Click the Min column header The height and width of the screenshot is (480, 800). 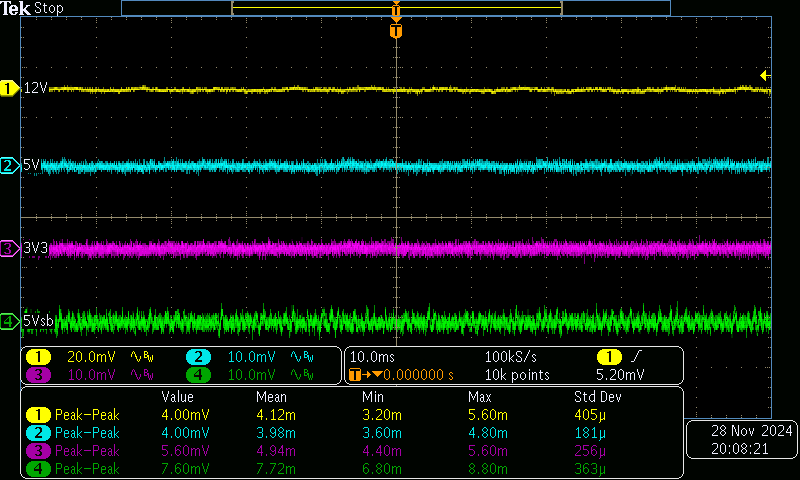tap(372, 397)
